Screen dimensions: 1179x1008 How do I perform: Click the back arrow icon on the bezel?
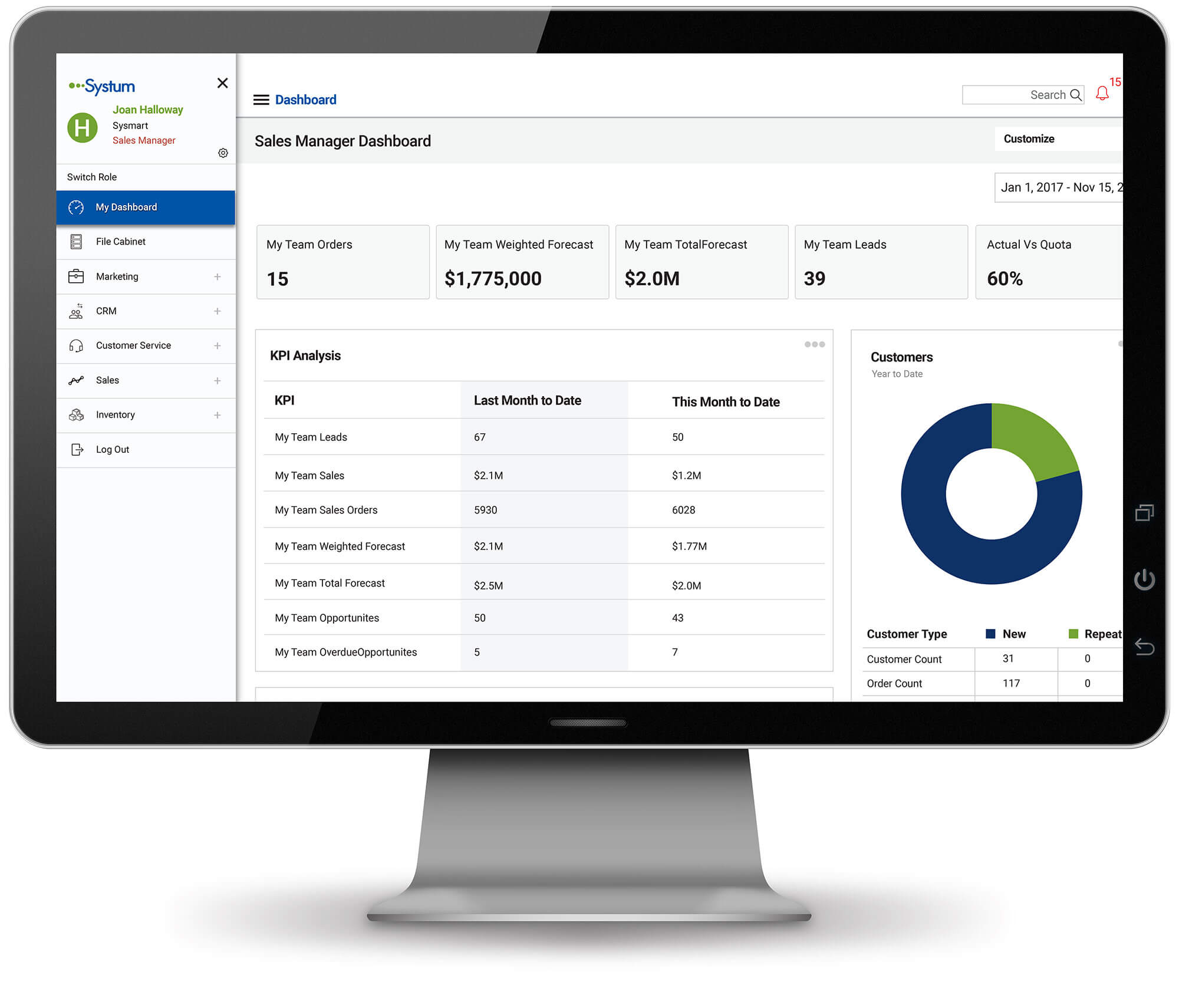click(1144, 647)
